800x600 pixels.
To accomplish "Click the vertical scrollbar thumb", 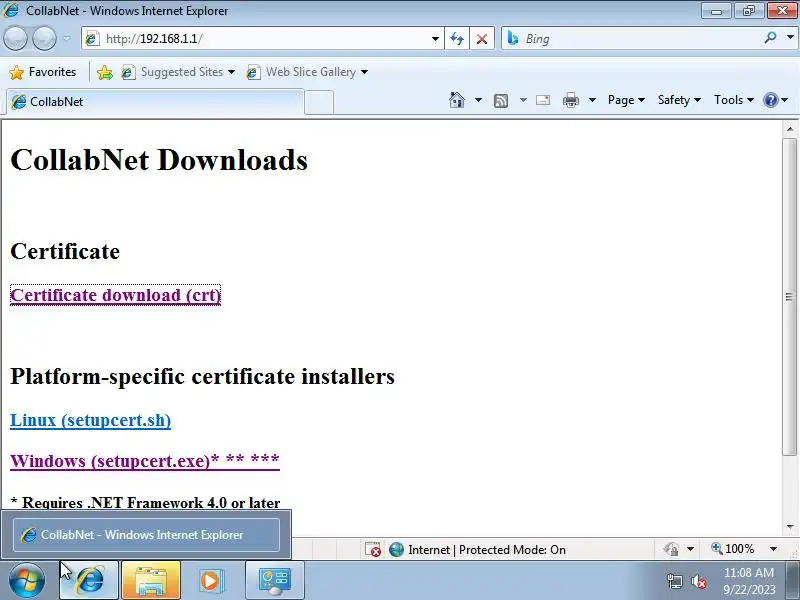I will (790, 296).
